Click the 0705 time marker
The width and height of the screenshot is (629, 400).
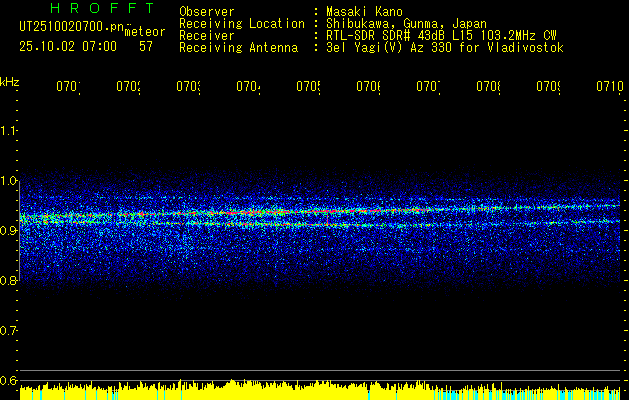coord(308,87)
